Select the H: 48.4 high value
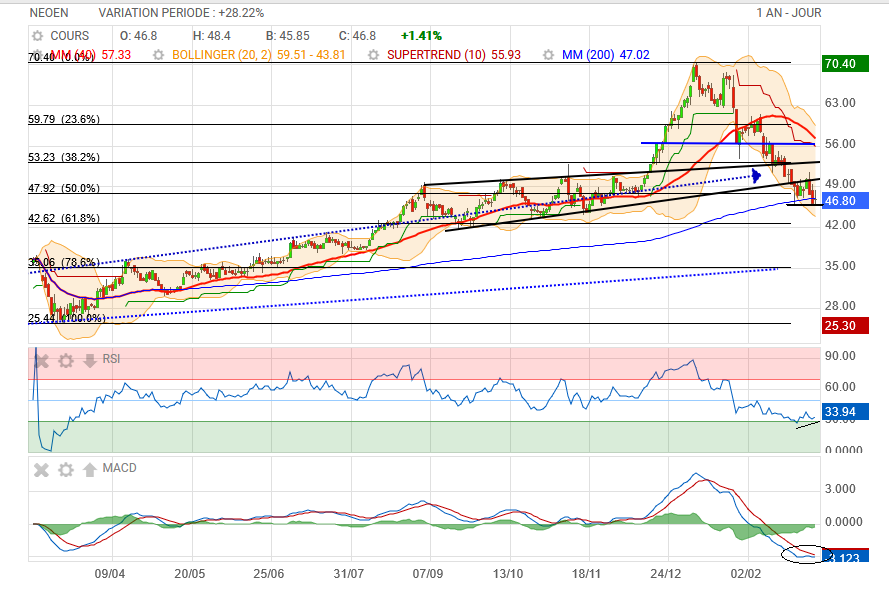 211,36
